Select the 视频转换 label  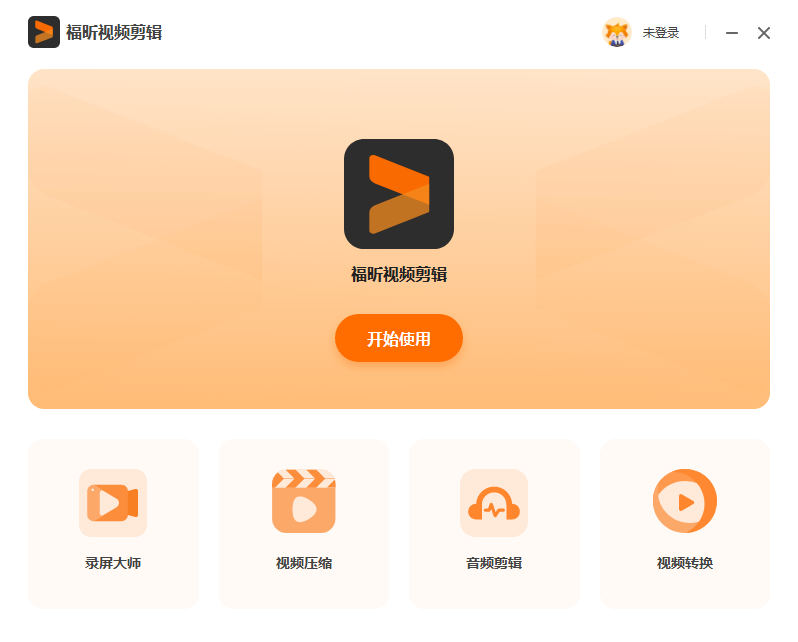click(685, 563)
